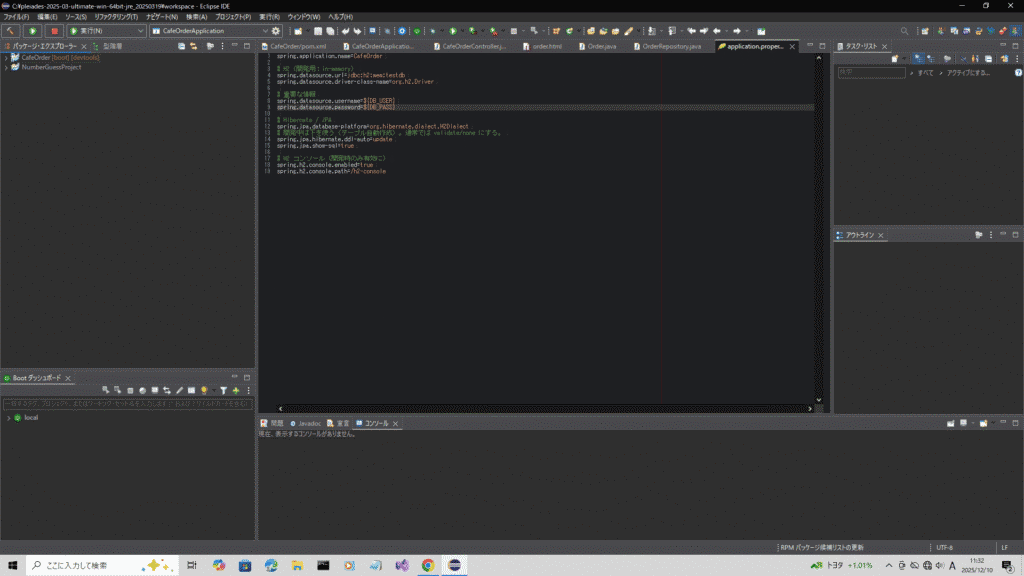
Task: Open the CafeOrderApplication launch config dropdown
Action: coord(207,31)
